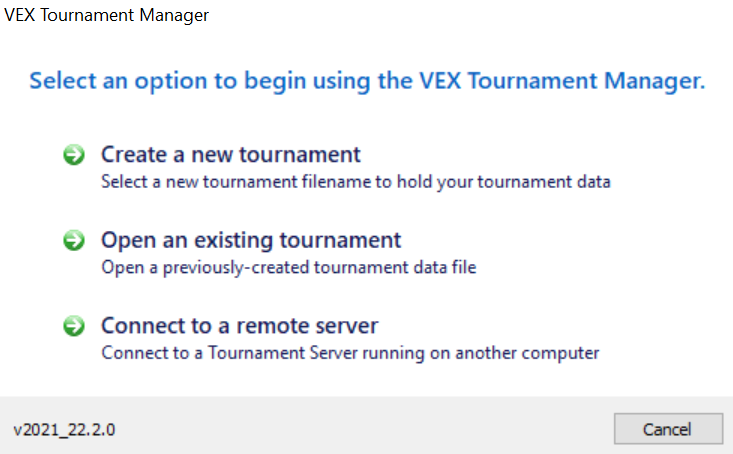
Task: Load an existing tournament via its green arrow icon
Action: pyautogui.click(x=73, y=241)
